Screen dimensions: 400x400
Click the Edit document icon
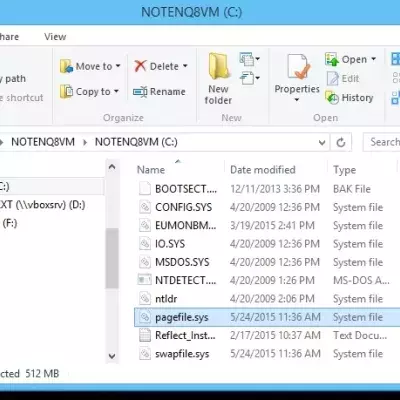coord(332,79)
